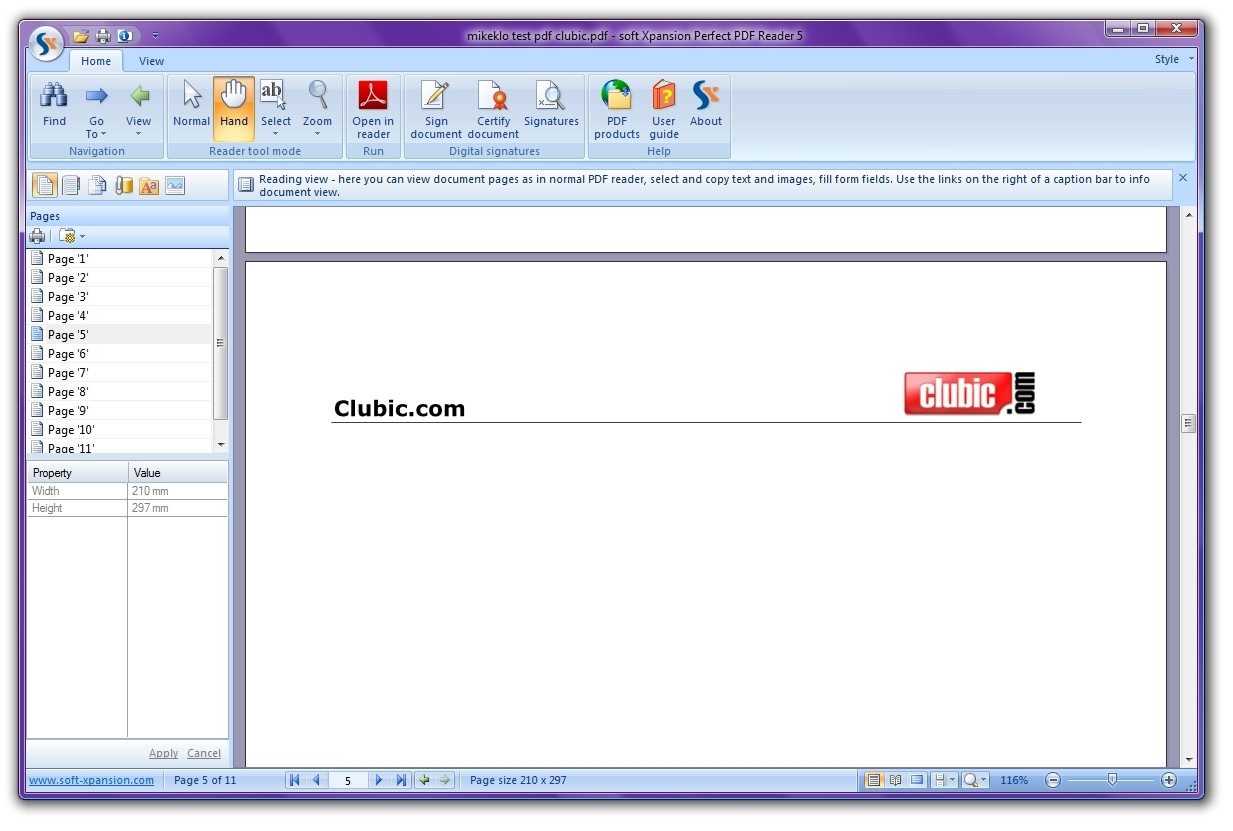Print pages from the Pages panel
Viewport: 1233px width, 831px height.
[37, 236]
